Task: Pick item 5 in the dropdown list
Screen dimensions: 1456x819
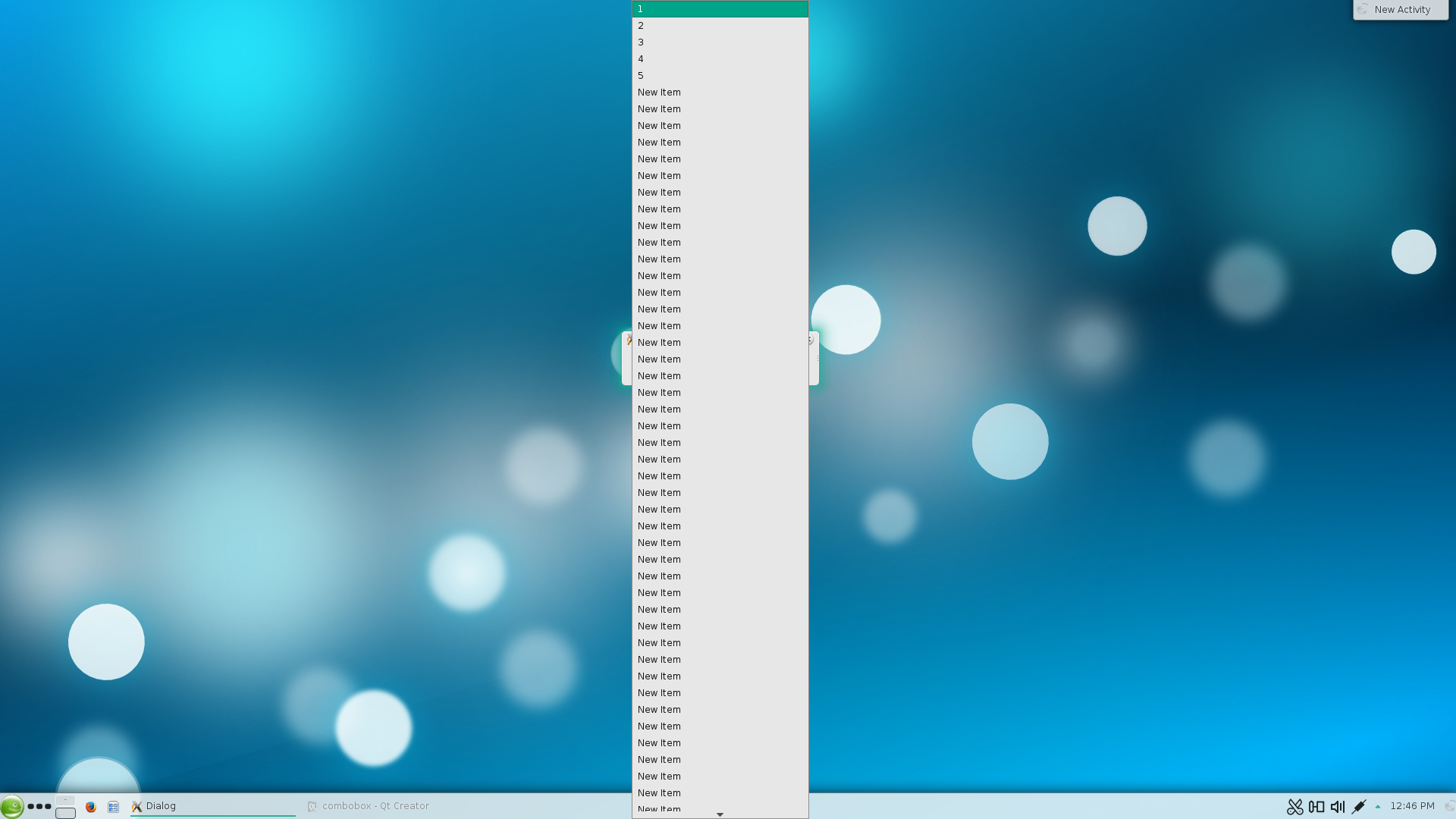Action: 720,76
